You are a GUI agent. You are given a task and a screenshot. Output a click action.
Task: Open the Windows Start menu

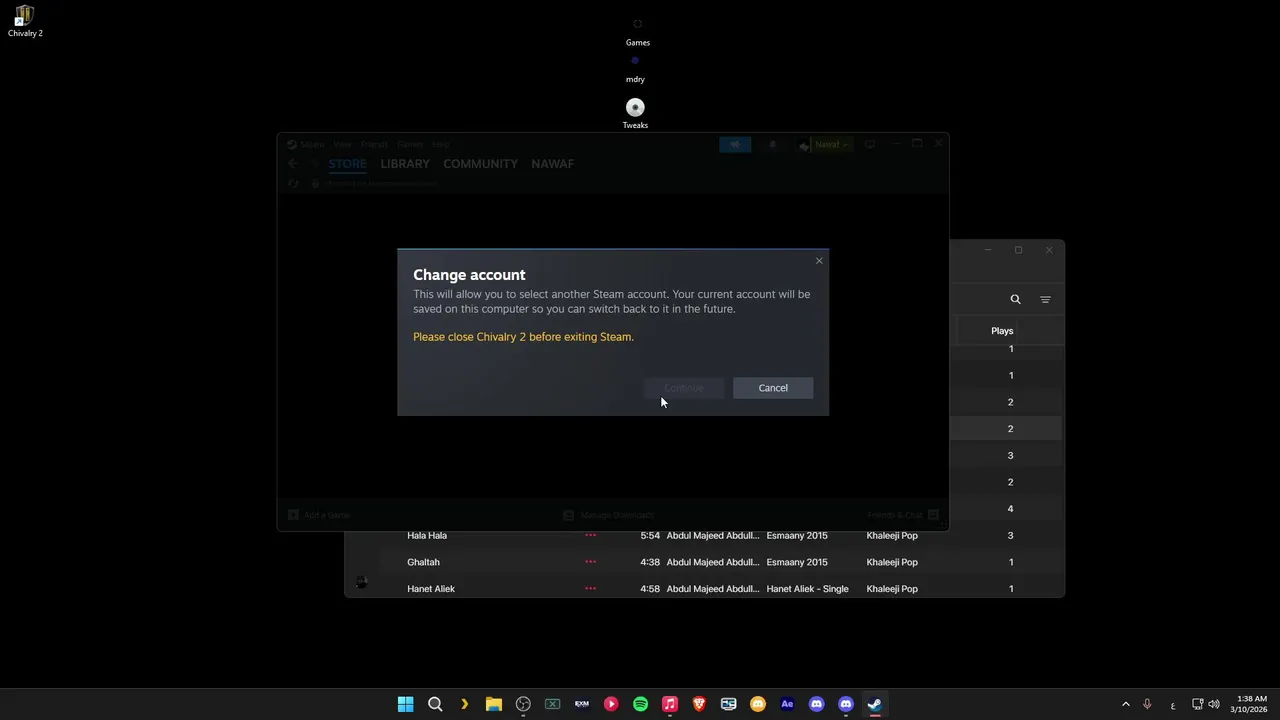point(406,704)
